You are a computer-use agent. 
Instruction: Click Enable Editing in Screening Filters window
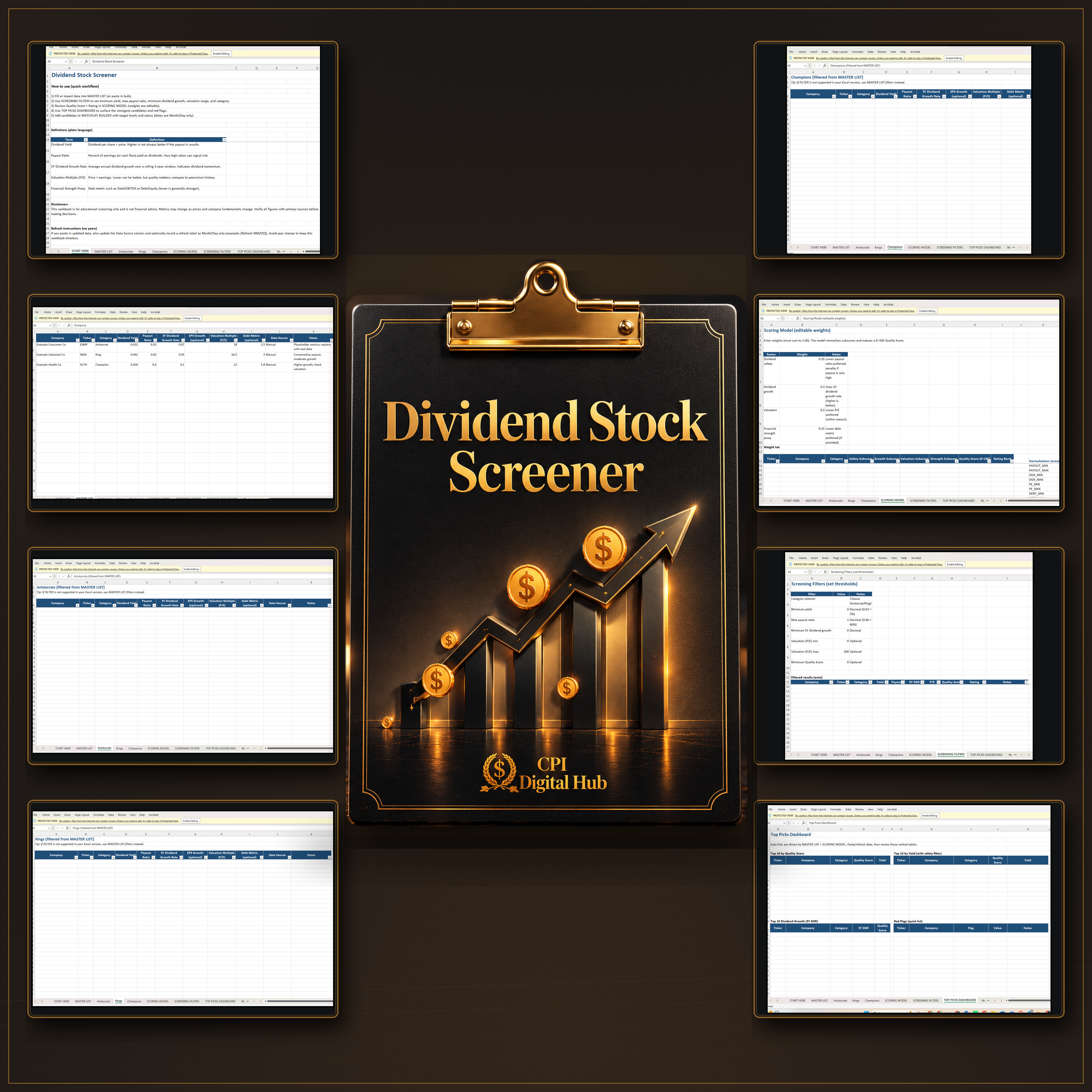[955, 565]
